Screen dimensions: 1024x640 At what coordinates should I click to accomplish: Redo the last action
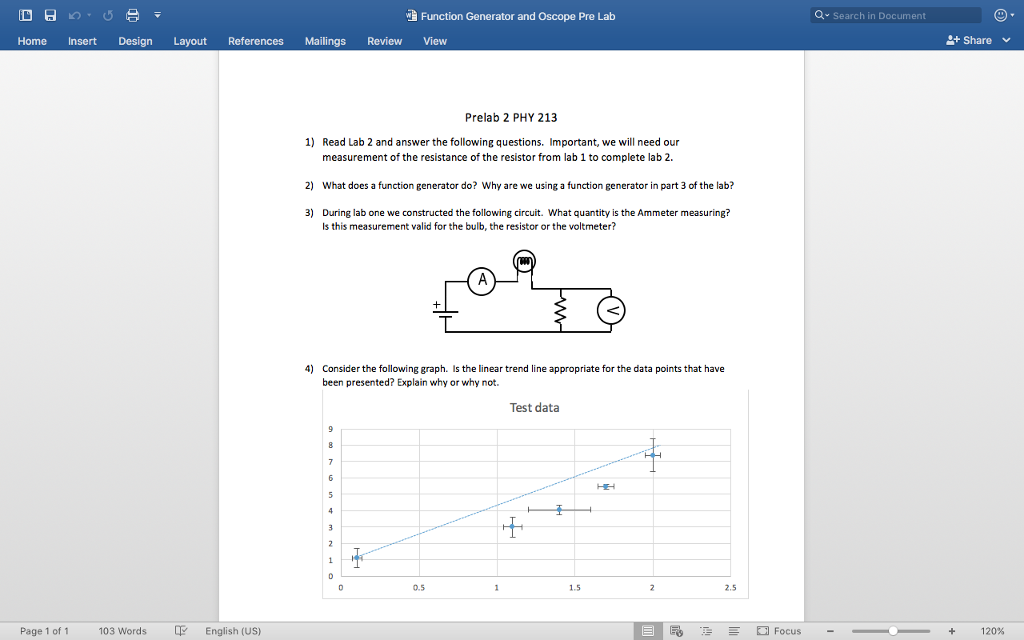pyautogui.click(x=107, y=15)
